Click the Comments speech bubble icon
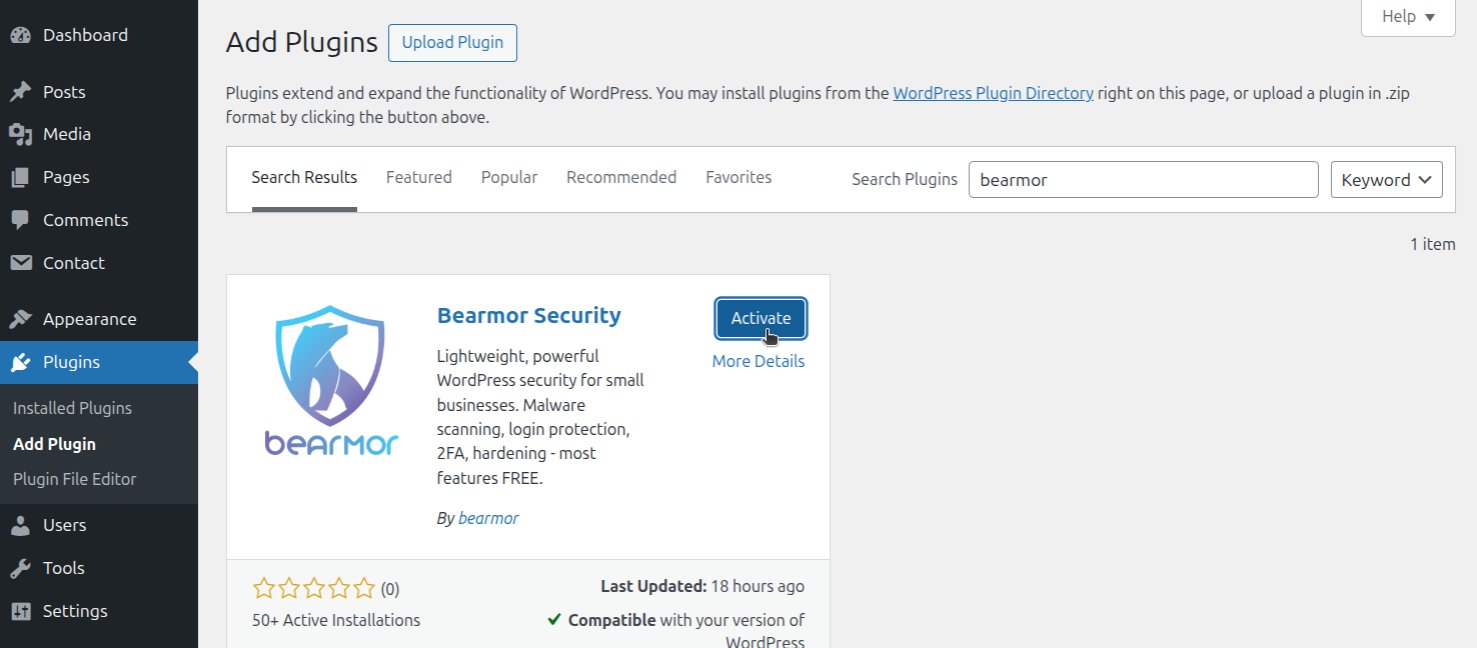This screenshot has height=648, width=1477. tap(20, 220)
